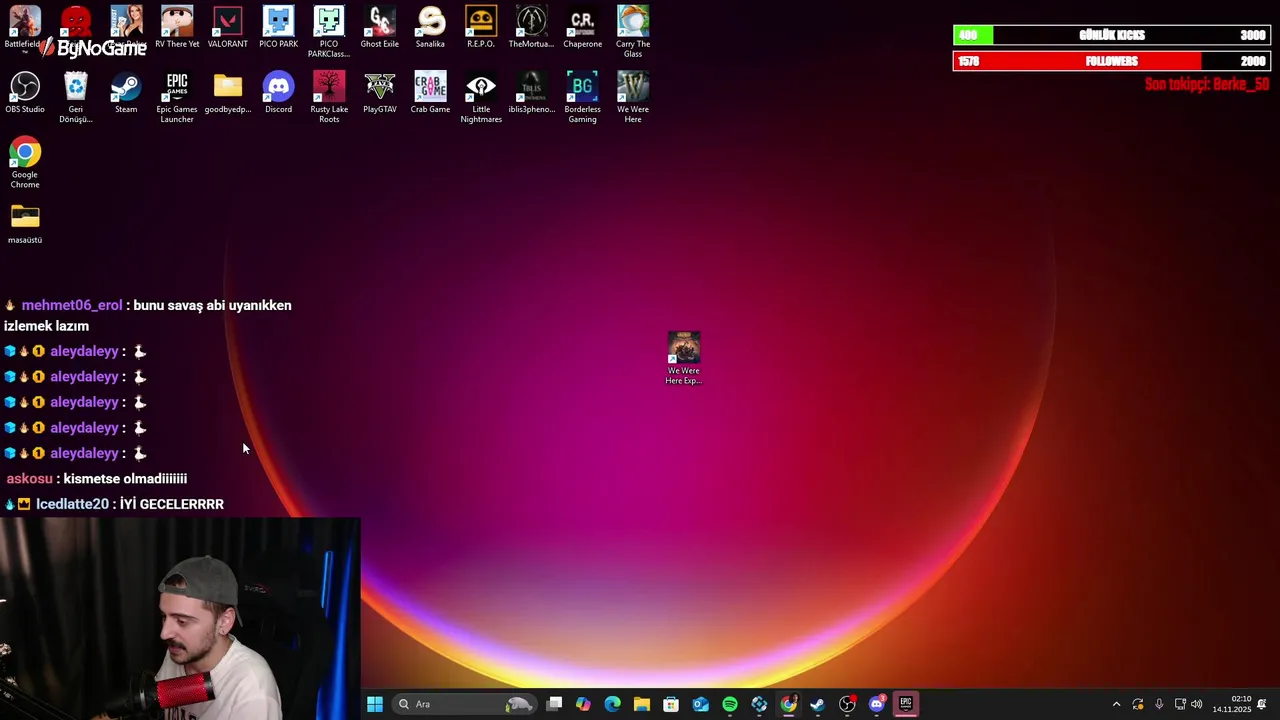1280x720 pixels.
Task: Open Microsoft Store from the taskbar
Action: point(671,704)
